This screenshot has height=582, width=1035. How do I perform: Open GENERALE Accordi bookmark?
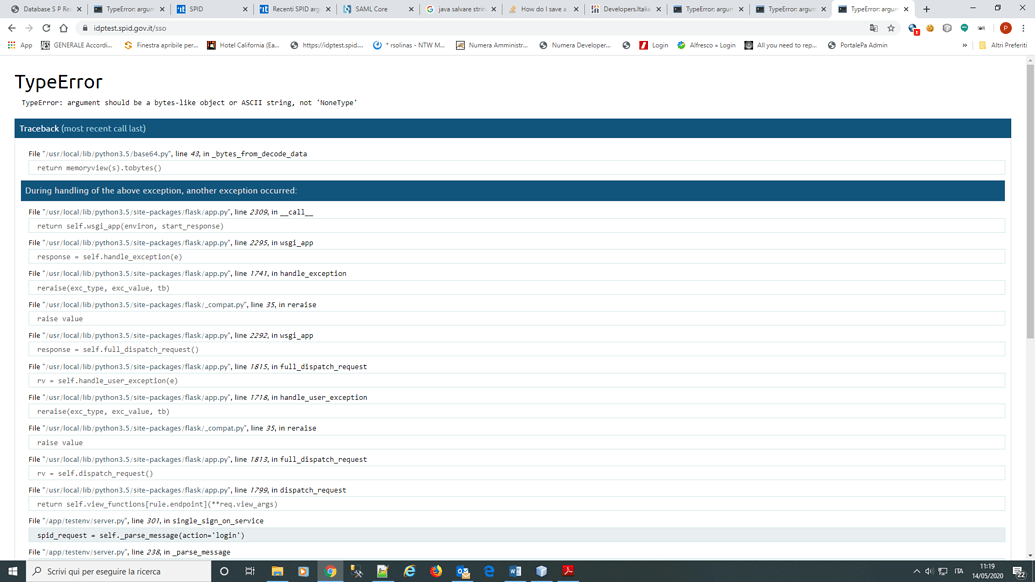(77, 46)
